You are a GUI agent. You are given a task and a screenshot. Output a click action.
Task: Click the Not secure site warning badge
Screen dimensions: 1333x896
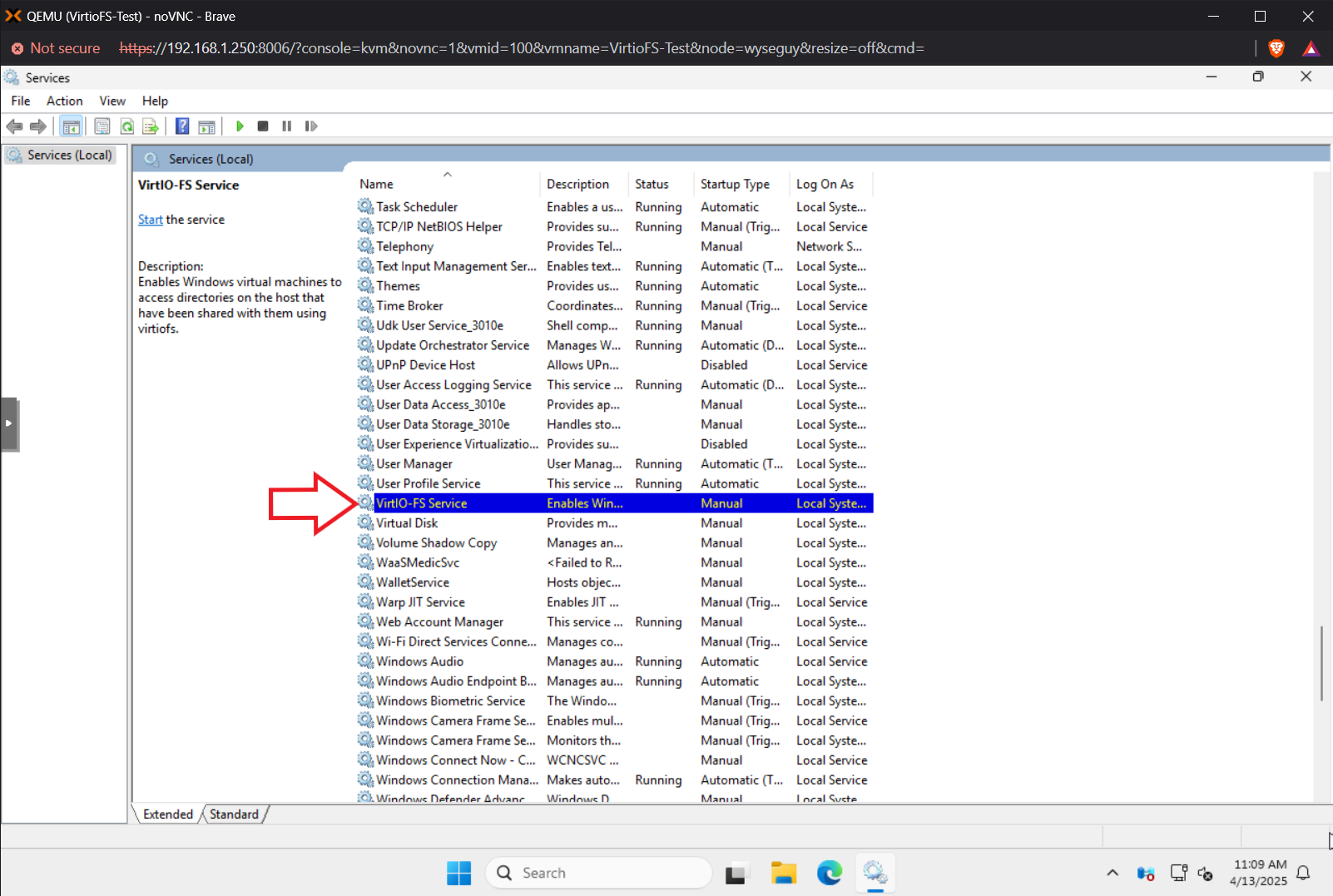[x=56, y=48]
